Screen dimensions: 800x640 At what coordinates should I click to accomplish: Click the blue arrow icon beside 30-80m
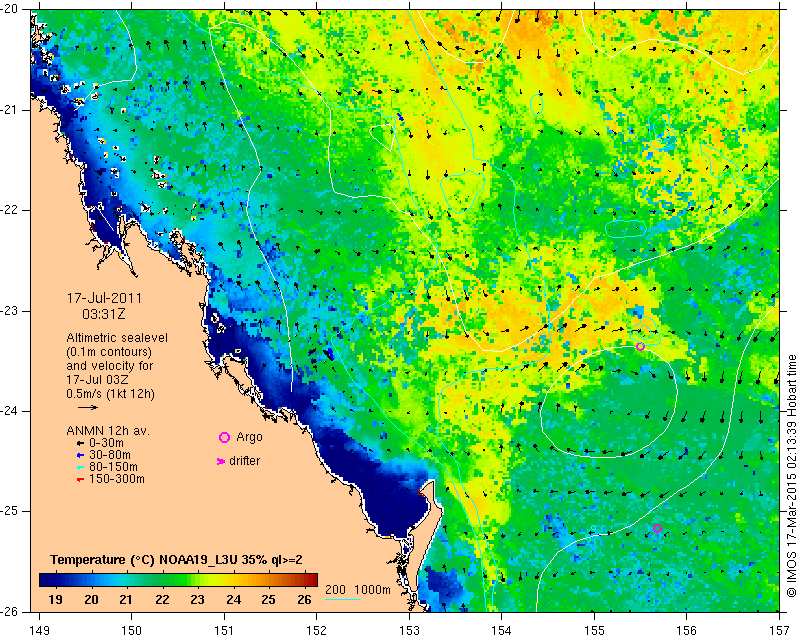click(80, 455)
